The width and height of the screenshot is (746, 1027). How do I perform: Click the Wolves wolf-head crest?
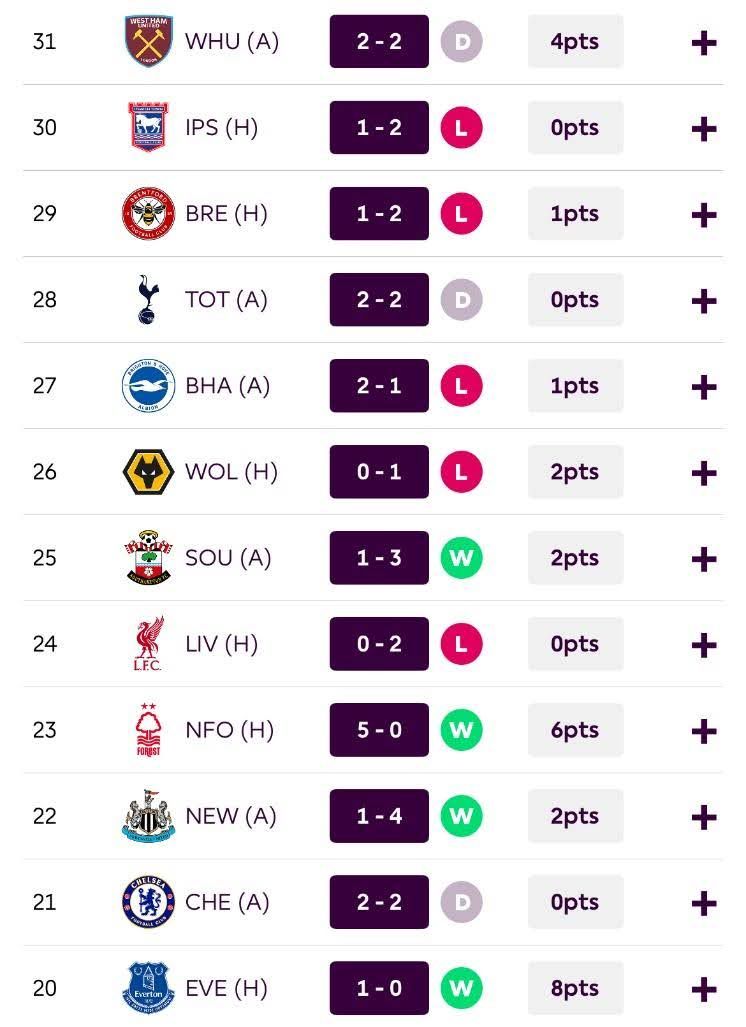click(x=149, y=472)
